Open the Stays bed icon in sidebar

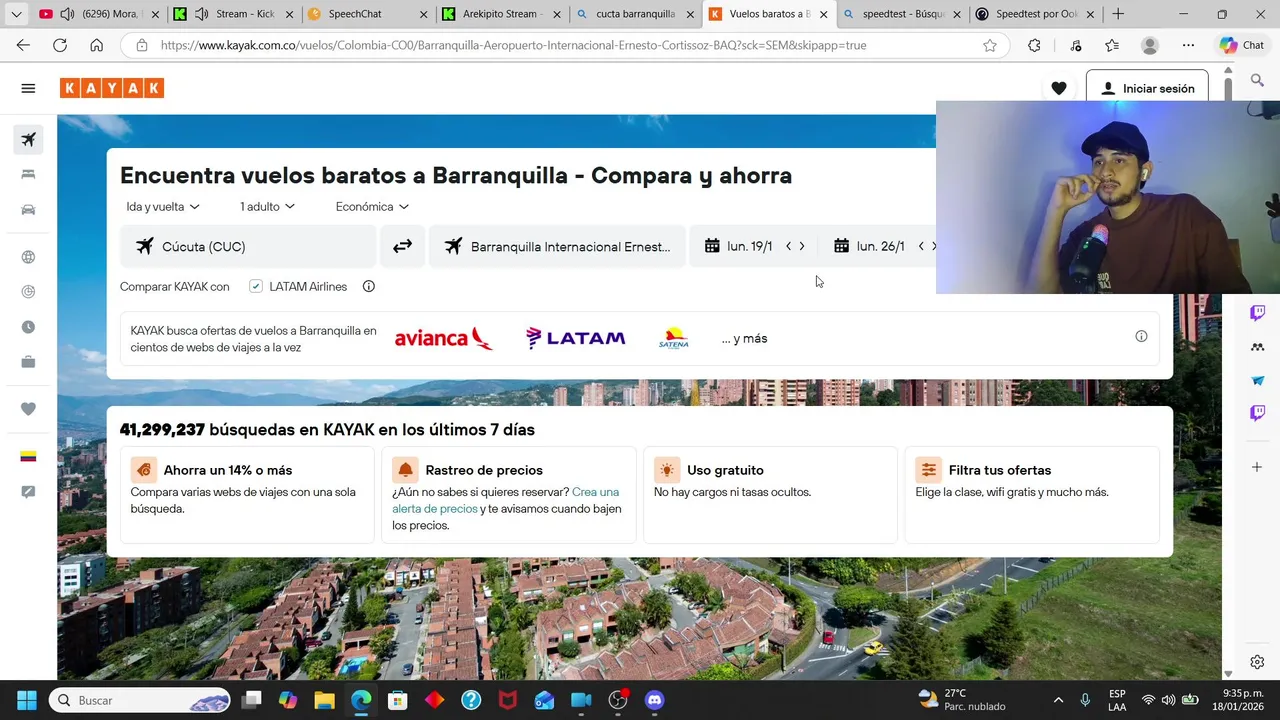pyautogui.click(x=28, y=174)
